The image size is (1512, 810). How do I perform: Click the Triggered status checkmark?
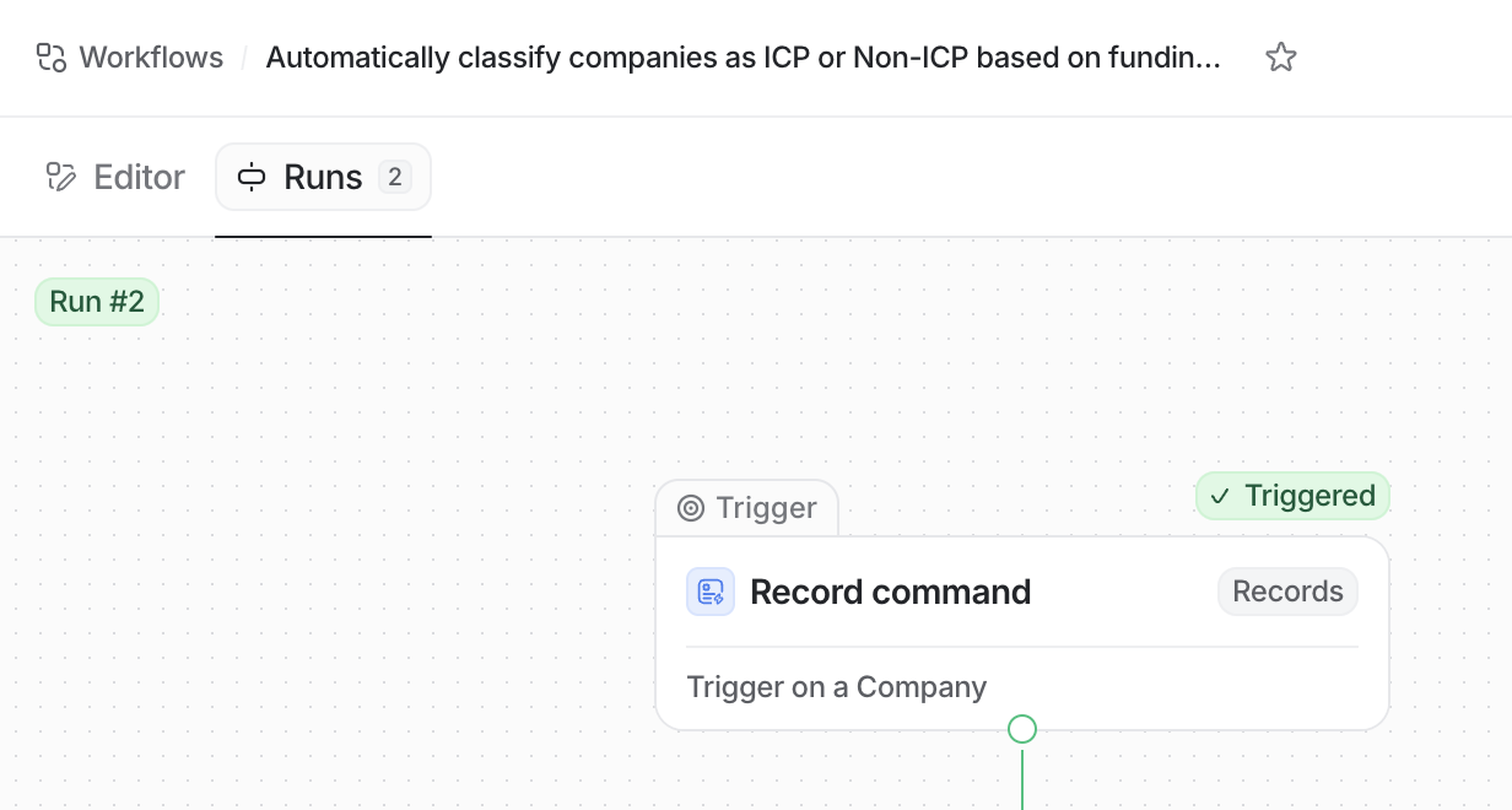1220,496
